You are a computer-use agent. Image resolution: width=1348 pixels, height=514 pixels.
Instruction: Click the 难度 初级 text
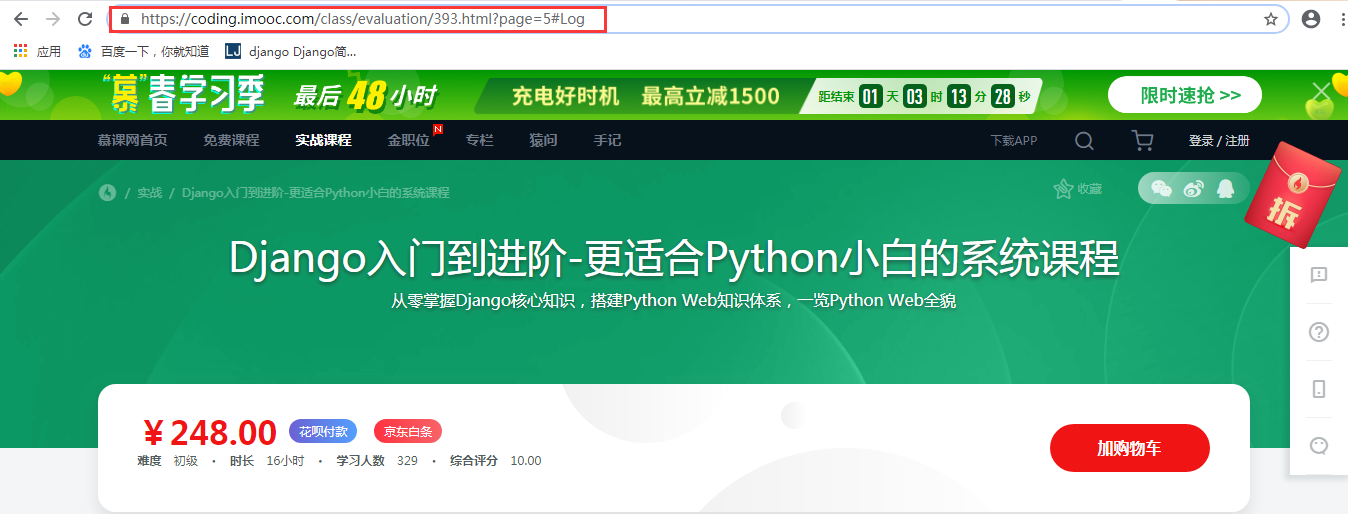[x=168, y=461]
